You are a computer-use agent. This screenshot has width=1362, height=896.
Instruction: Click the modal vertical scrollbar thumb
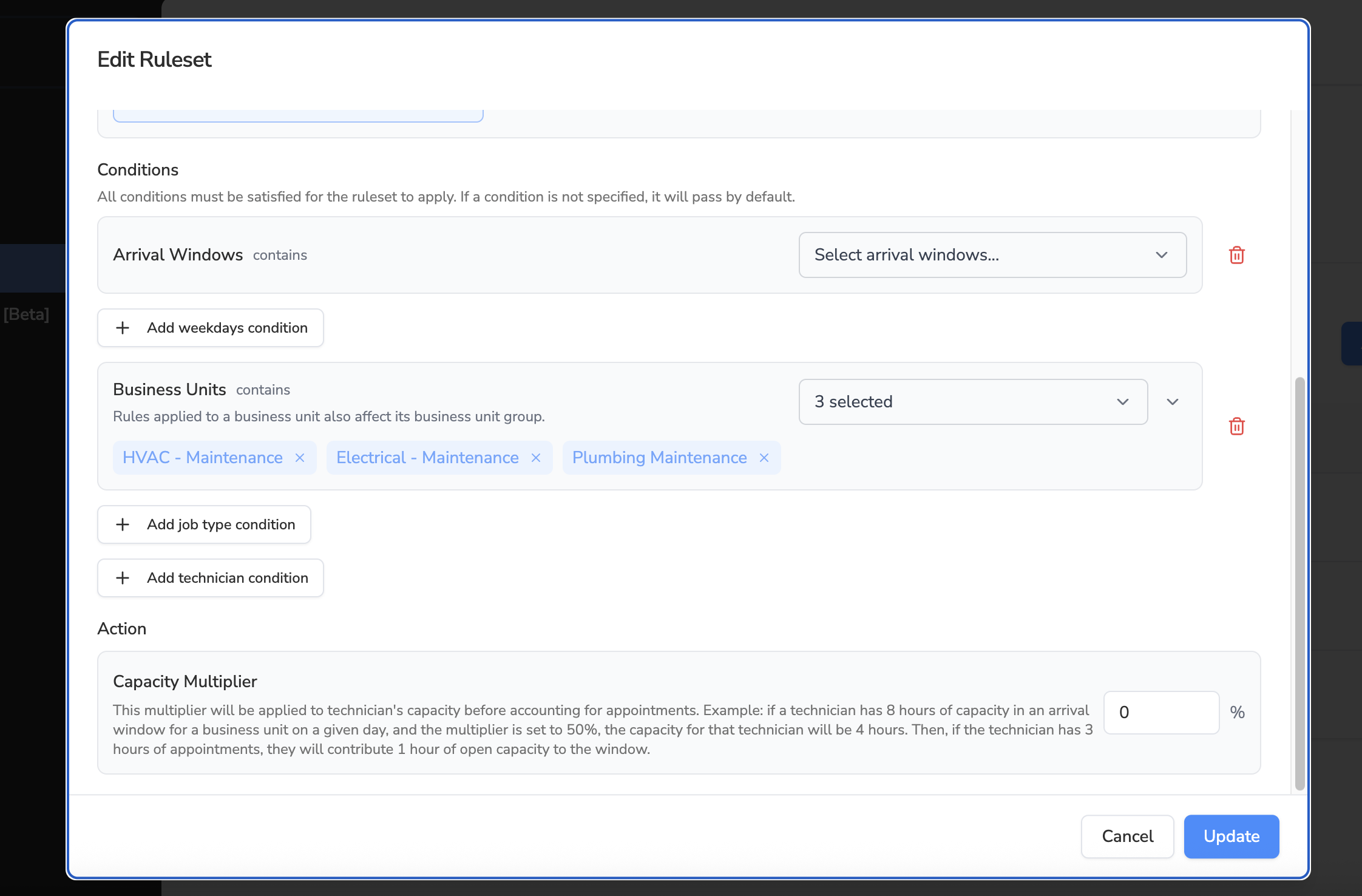1299,583
